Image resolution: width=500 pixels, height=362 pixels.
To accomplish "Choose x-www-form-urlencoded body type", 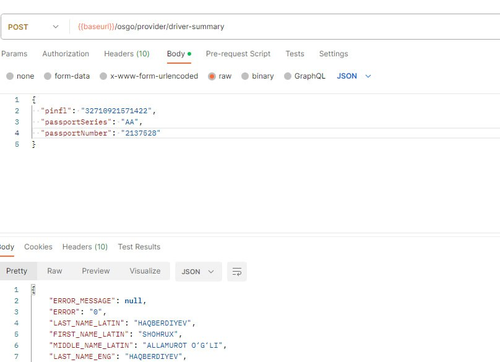I will [149, 76].
